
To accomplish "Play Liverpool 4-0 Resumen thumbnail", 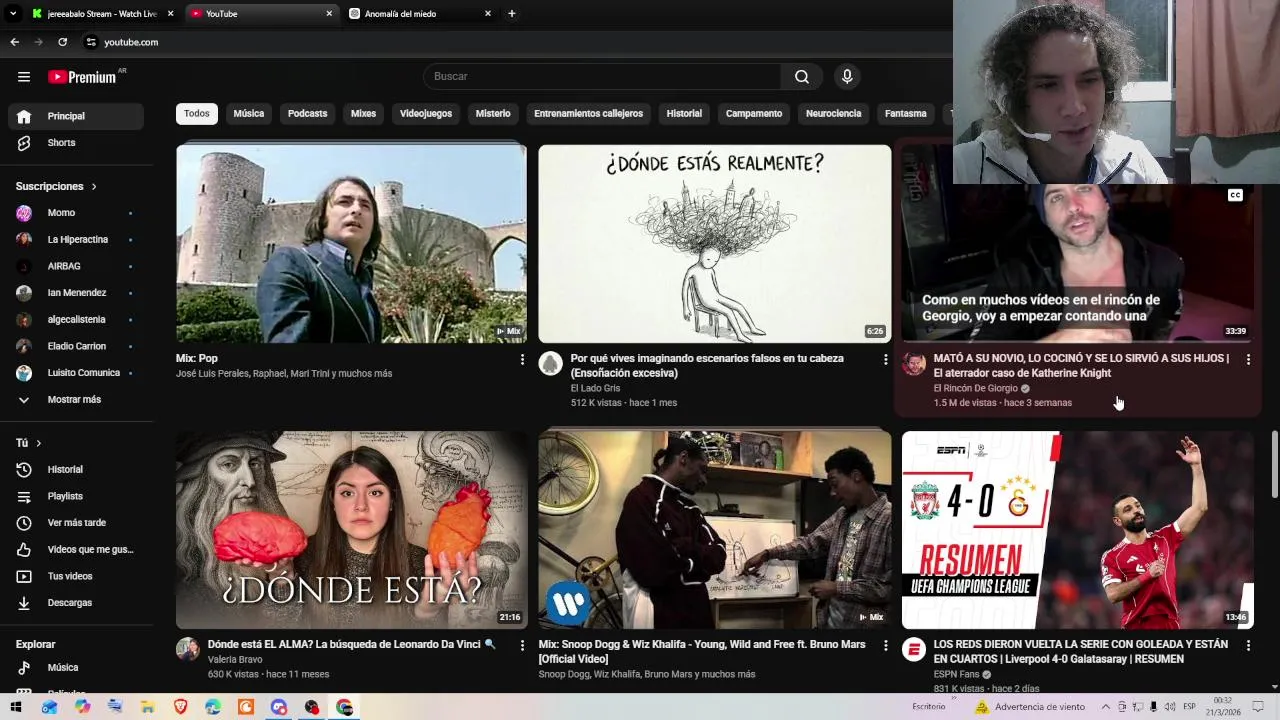I will click(x=1078, y=530).
